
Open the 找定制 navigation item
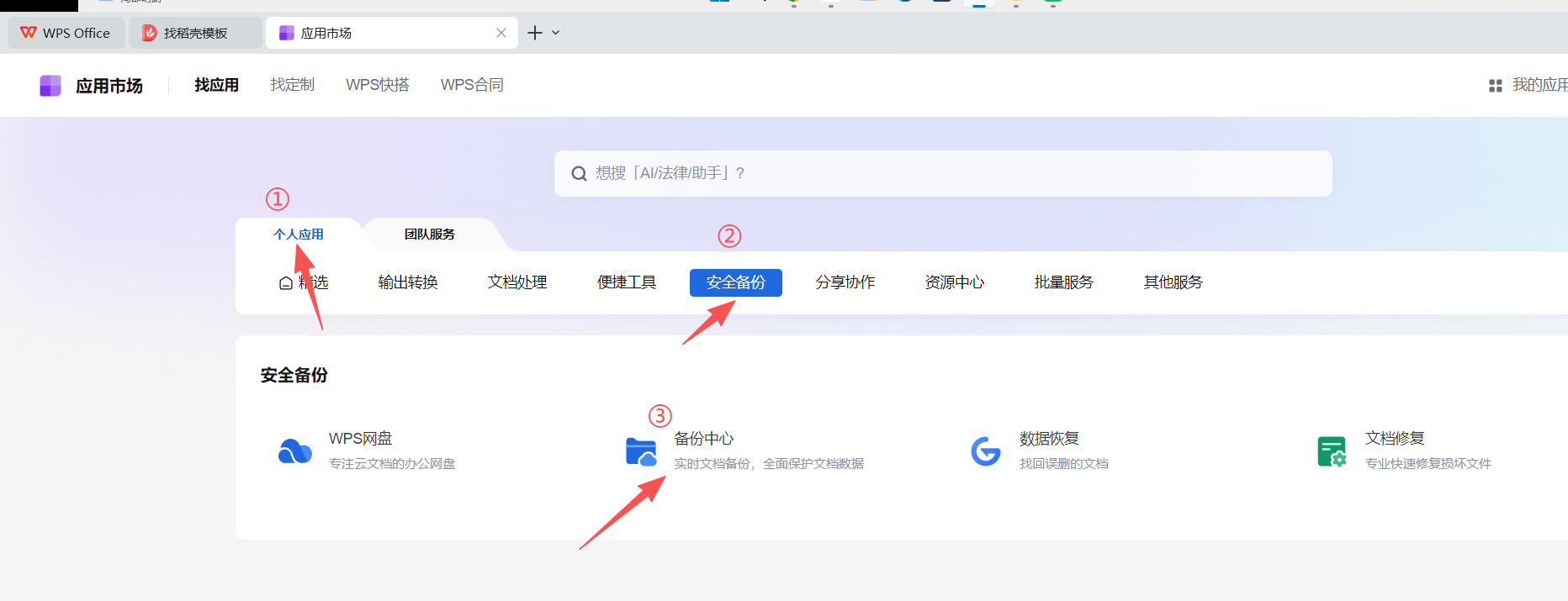pyautogui.click(x=293, y=85)
